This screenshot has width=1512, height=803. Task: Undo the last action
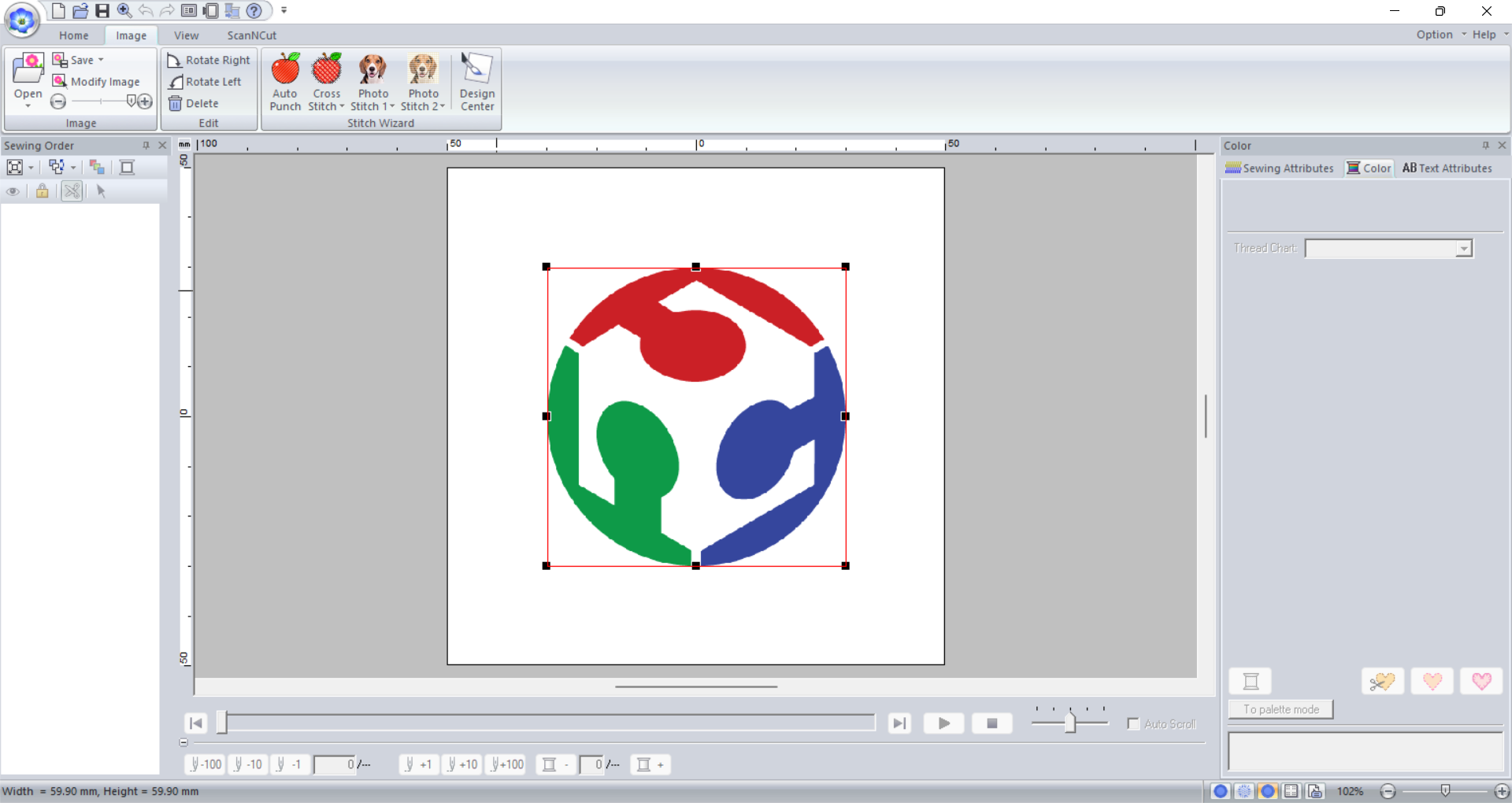pyautogui.click(x=146, y=10)
